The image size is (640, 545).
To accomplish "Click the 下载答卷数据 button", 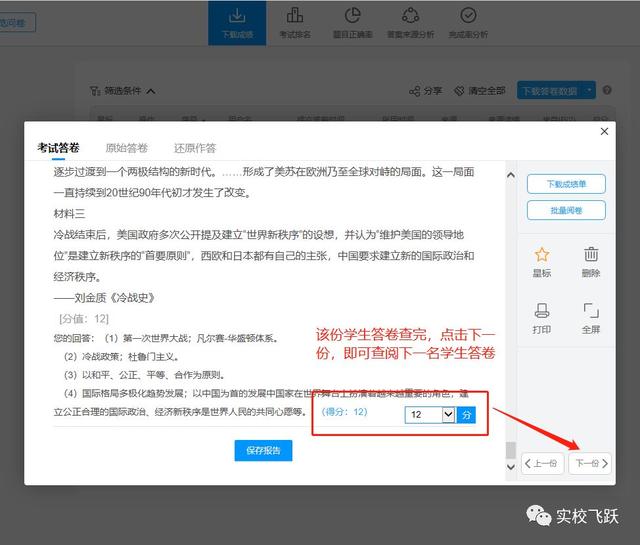I will pos(550,91).
